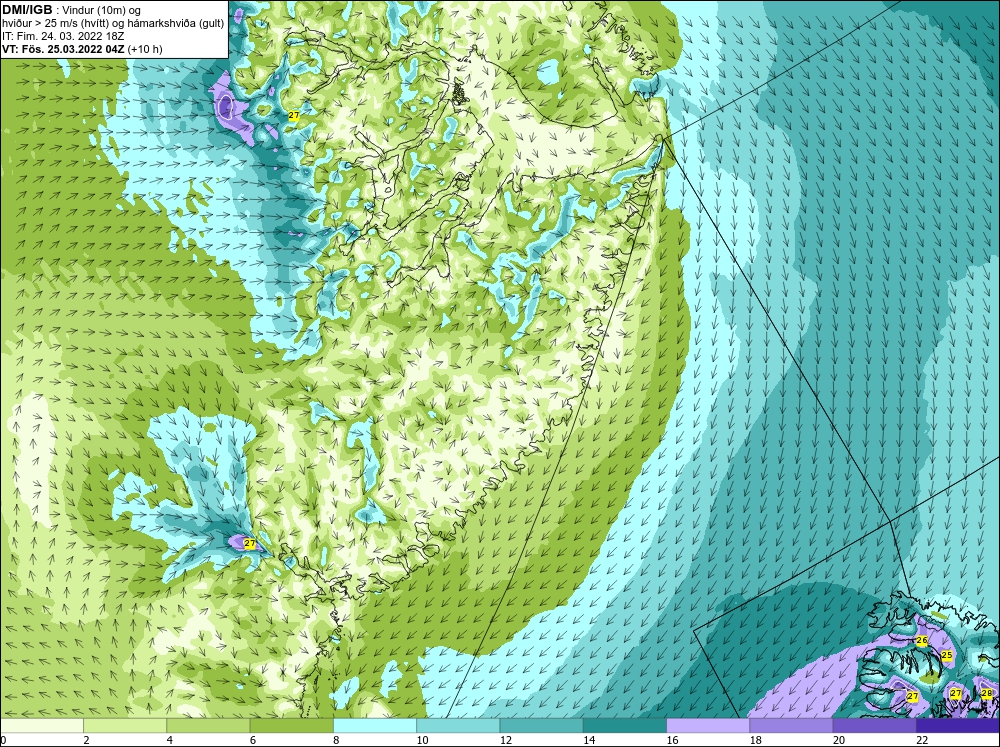Viewport: 1000px width, 747px height.
Task: Click the legend scale number 22
Action: point(922,740)
